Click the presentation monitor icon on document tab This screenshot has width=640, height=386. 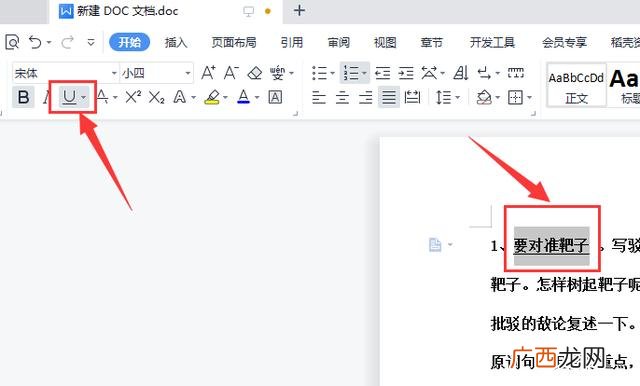coord(249,11)
